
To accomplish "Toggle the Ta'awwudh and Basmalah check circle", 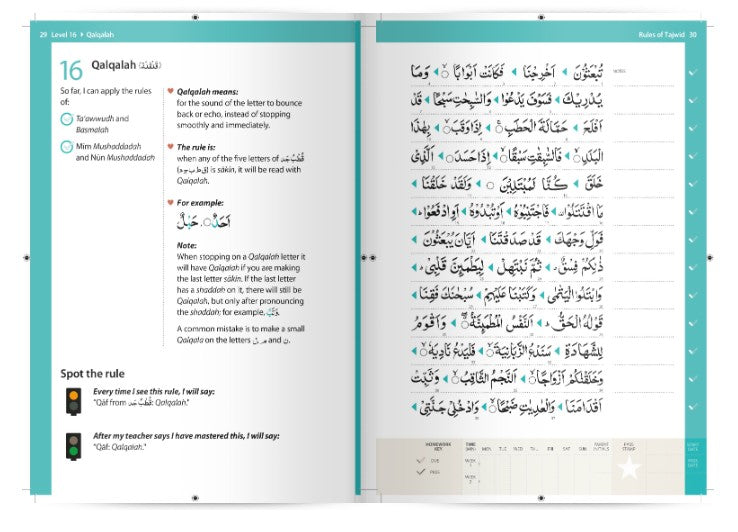I will coord(66,120).
